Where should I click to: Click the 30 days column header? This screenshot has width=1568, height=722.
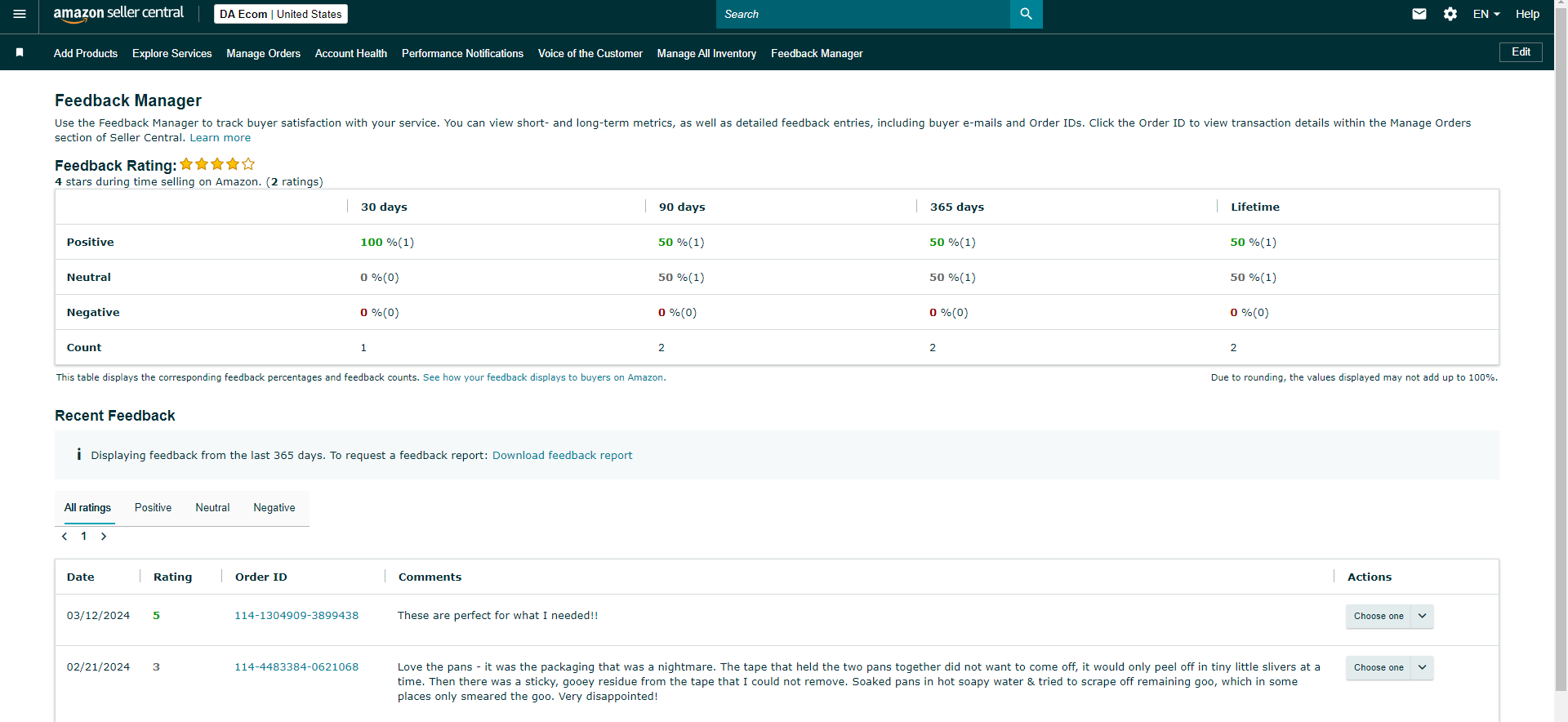(x=384, y=207)
